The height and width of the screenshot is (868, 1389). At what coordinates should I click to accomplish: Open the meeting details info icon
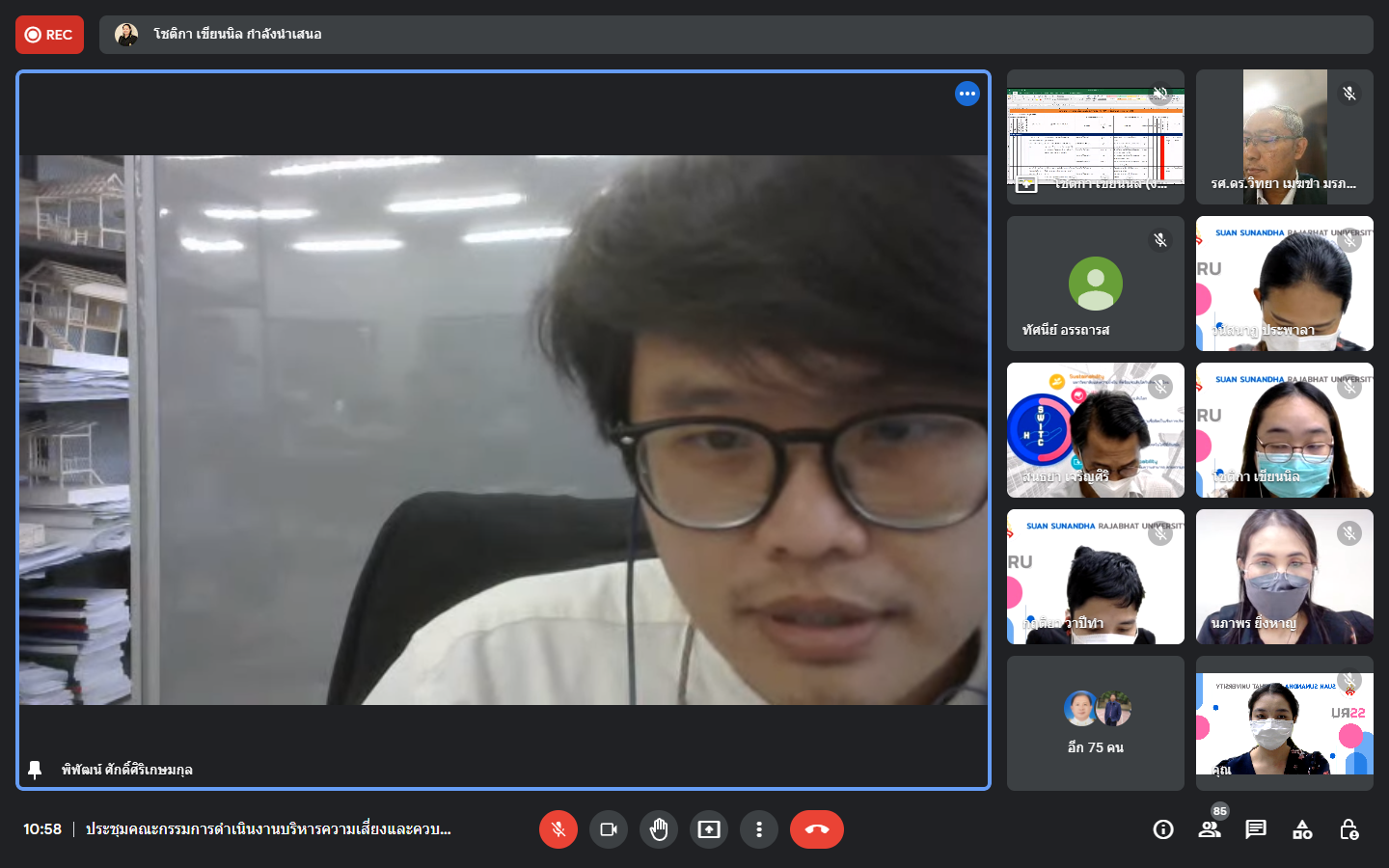tap(1163, 829)
